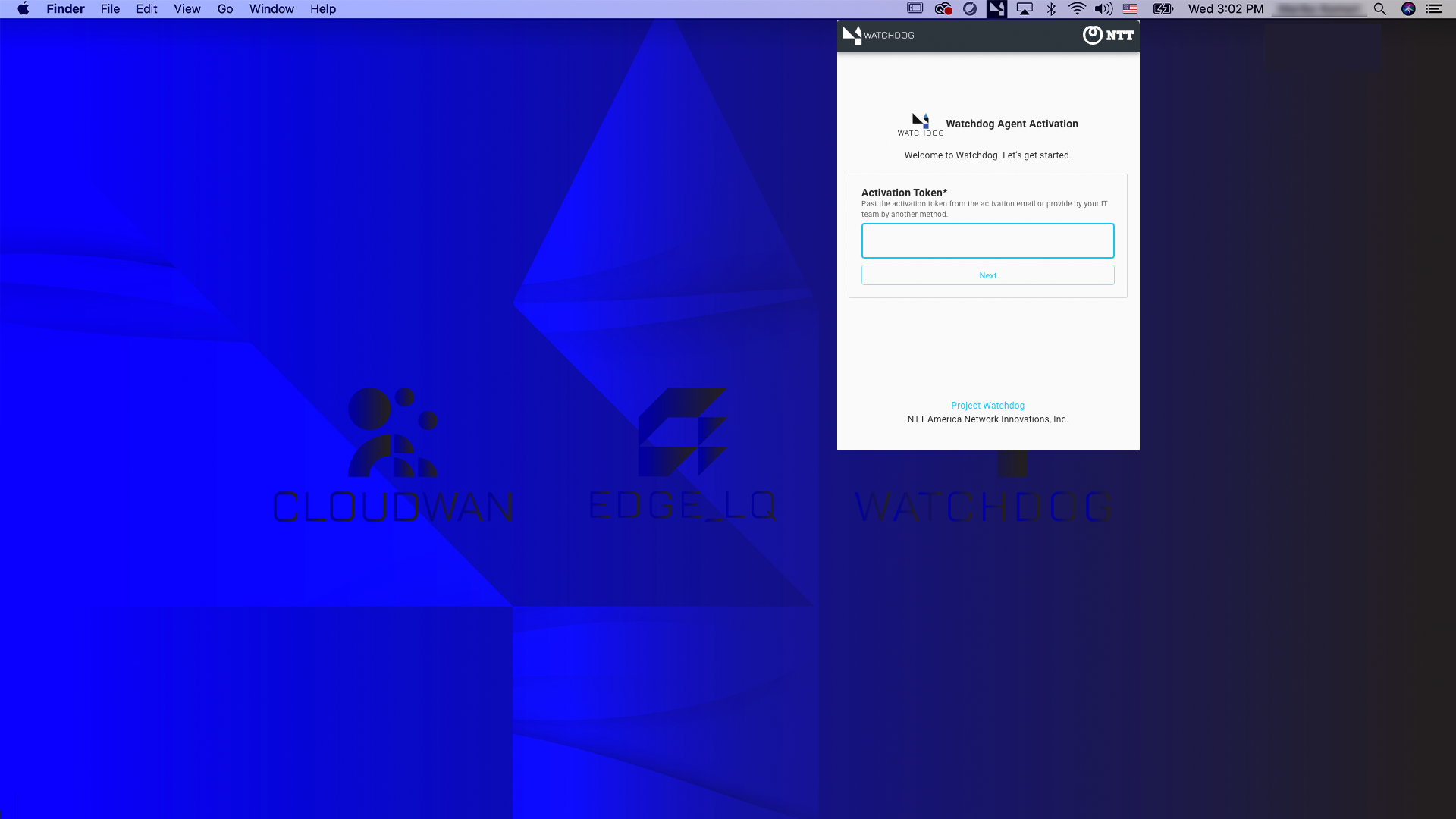The height and width of the screenshot is (819, 1456).
Task: Open the File menu
Action: pyautogui.click(x=111, y=9)
